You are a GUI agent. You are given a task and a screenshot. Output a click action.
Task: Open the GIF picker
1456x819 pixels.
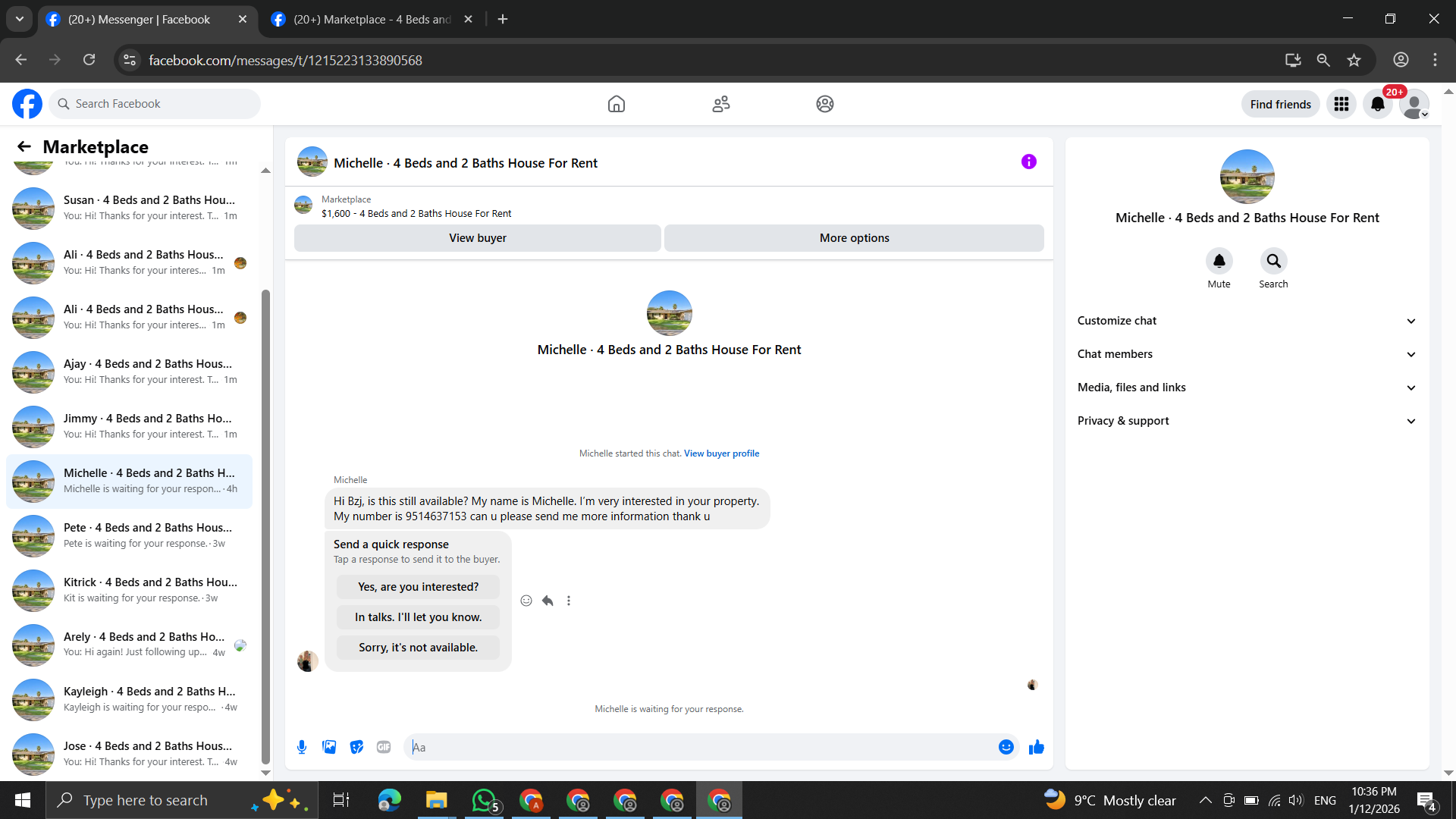pos(384,747)
